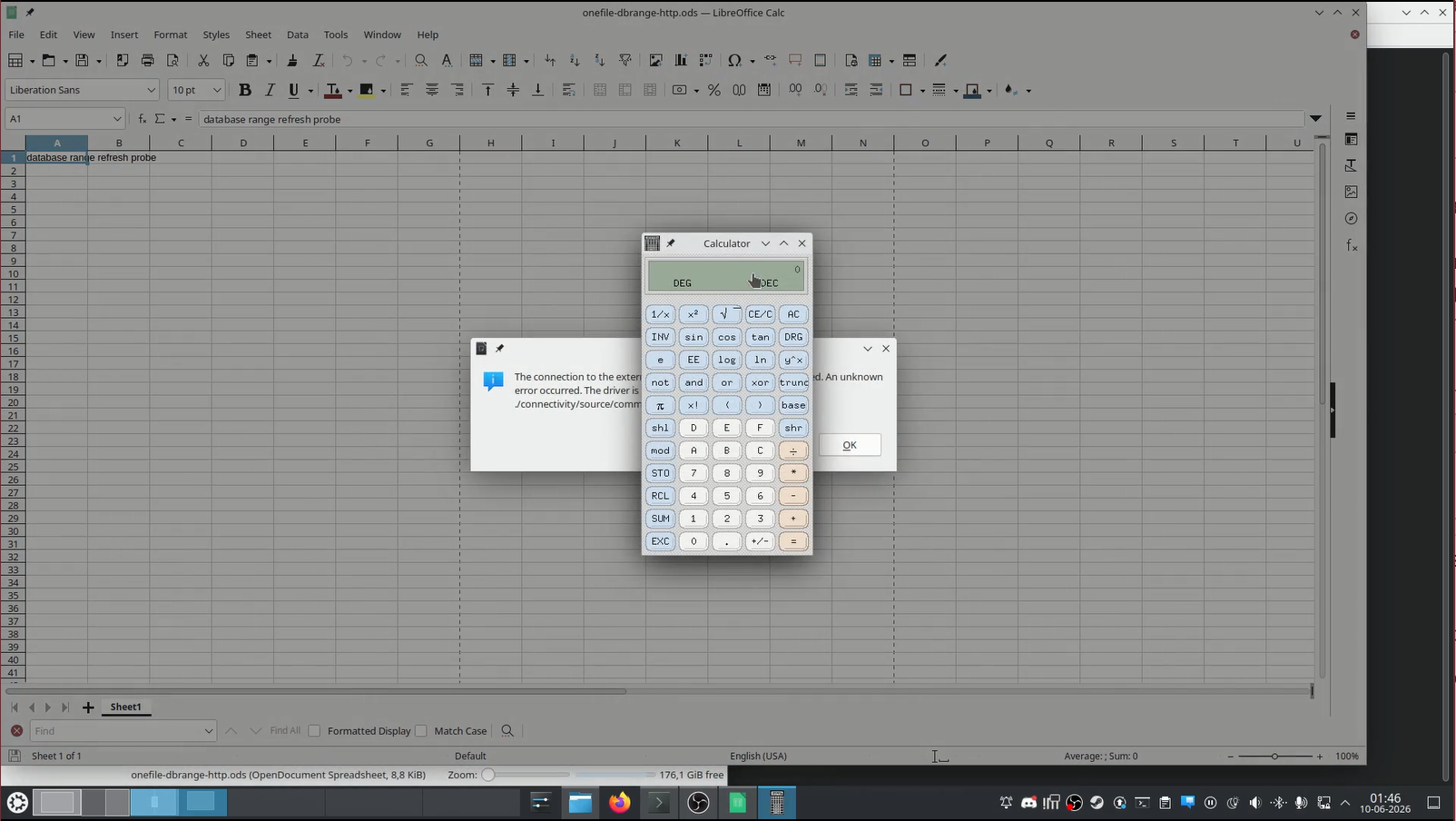
Task: Click the equals key in Calculator
Action: [793, 541]
